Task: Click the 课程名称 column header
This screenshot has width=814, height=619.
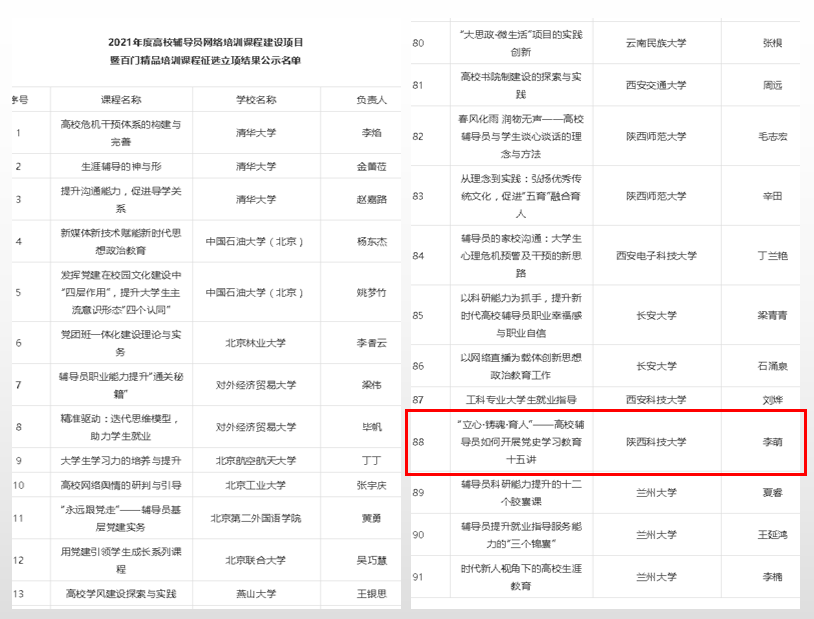Action: [121, 100]
